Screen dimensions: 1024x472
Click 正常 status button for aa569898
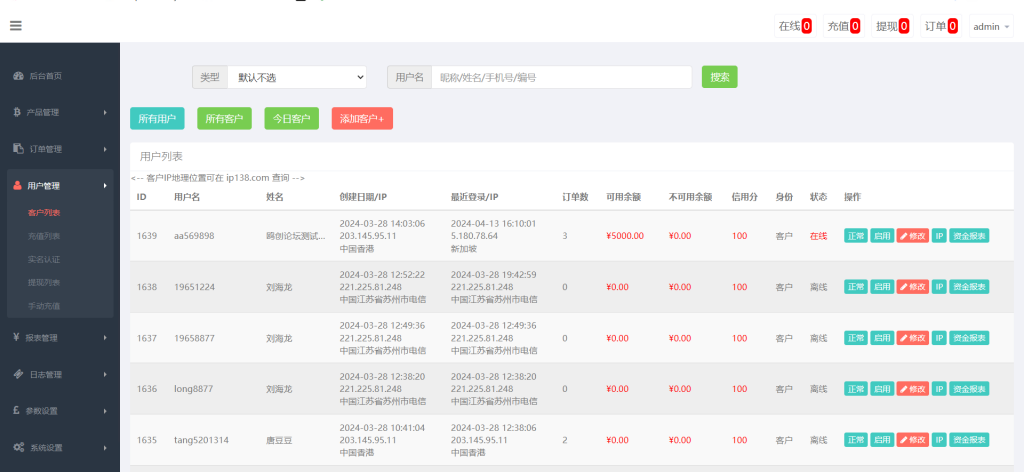click(x=856, y=236)
